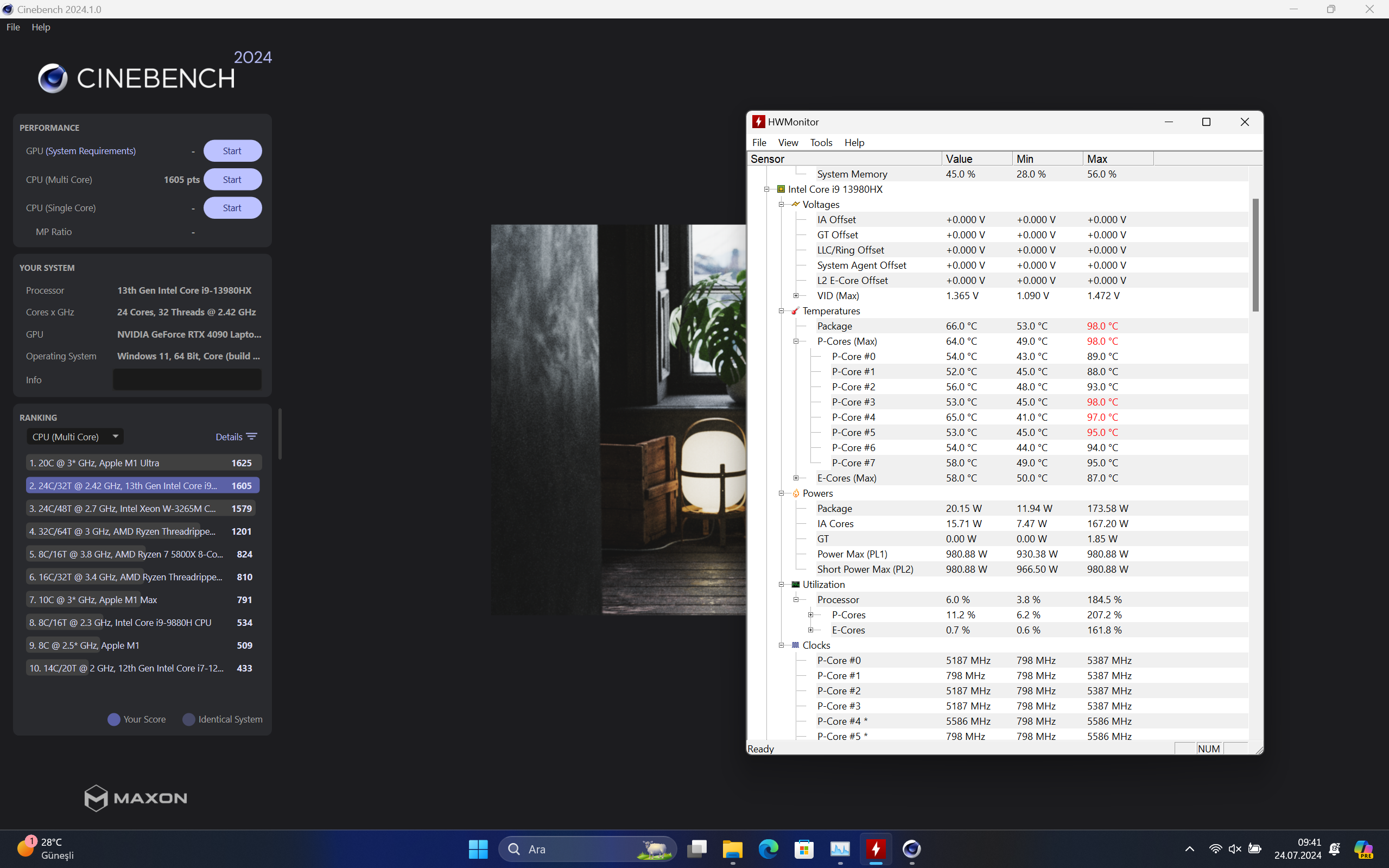
Task: Click the Intel Core i9 CPU chip icon
Action: click(x=781, y=189)
